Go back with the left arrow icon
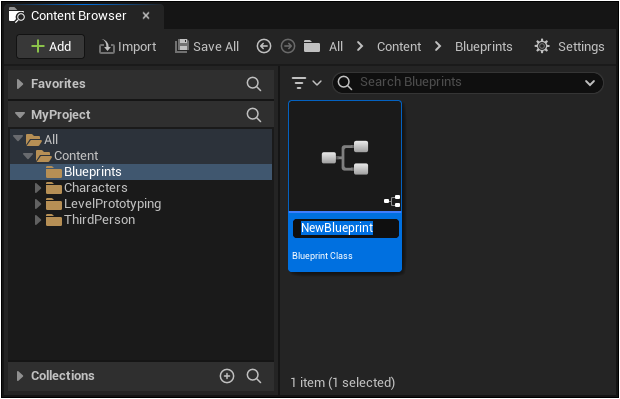This screenshot has width=620, height=399. pos(264,46)
